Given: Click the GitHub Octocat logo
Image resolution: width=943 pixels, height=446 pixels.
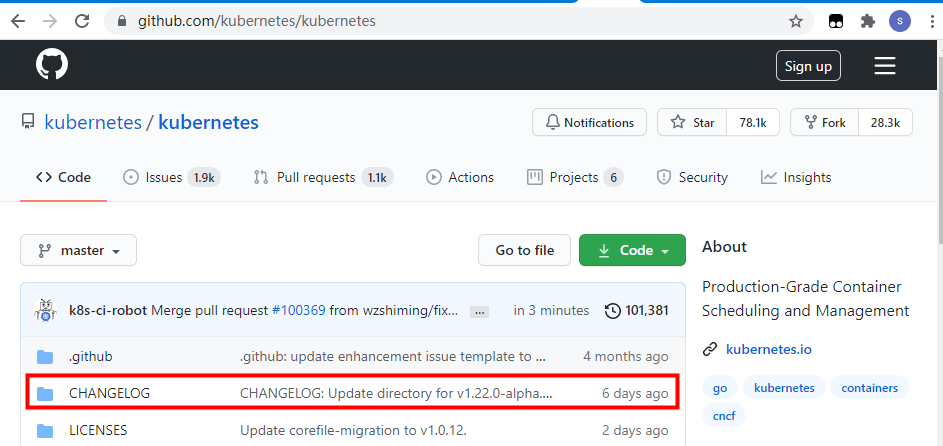Looking at the screenshot, I should click(52, 65).
